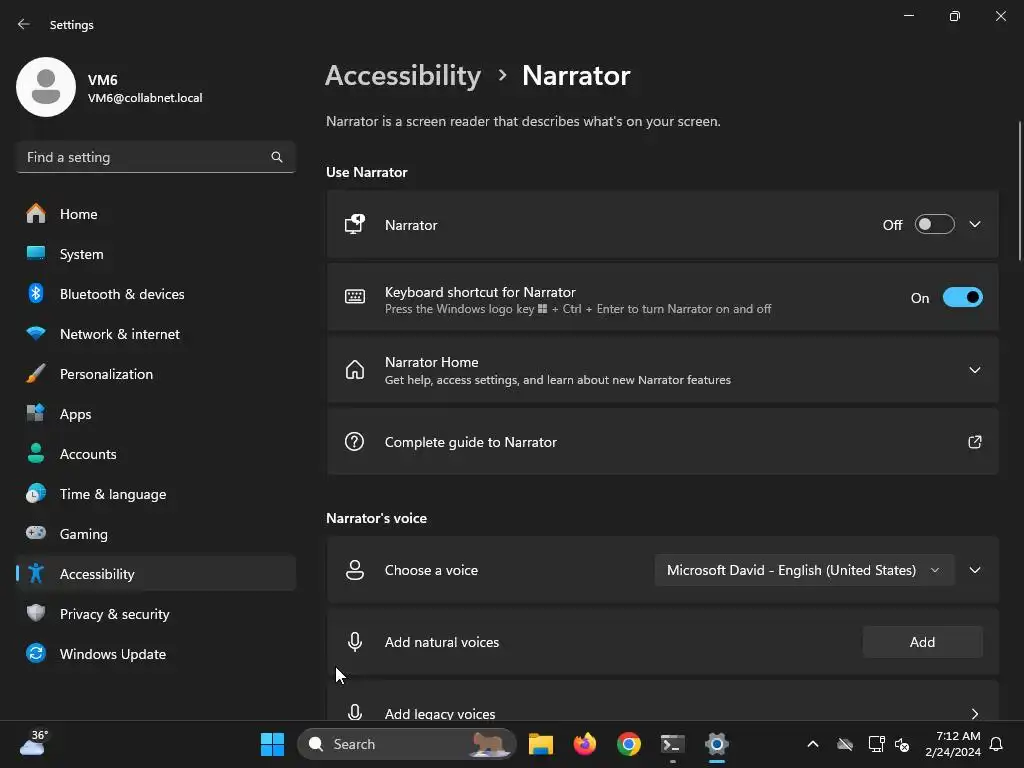This screenshot has width=1024, height=768.
Task: Click the "Narrator's voice" section heading
Action: tap(376, 519)
